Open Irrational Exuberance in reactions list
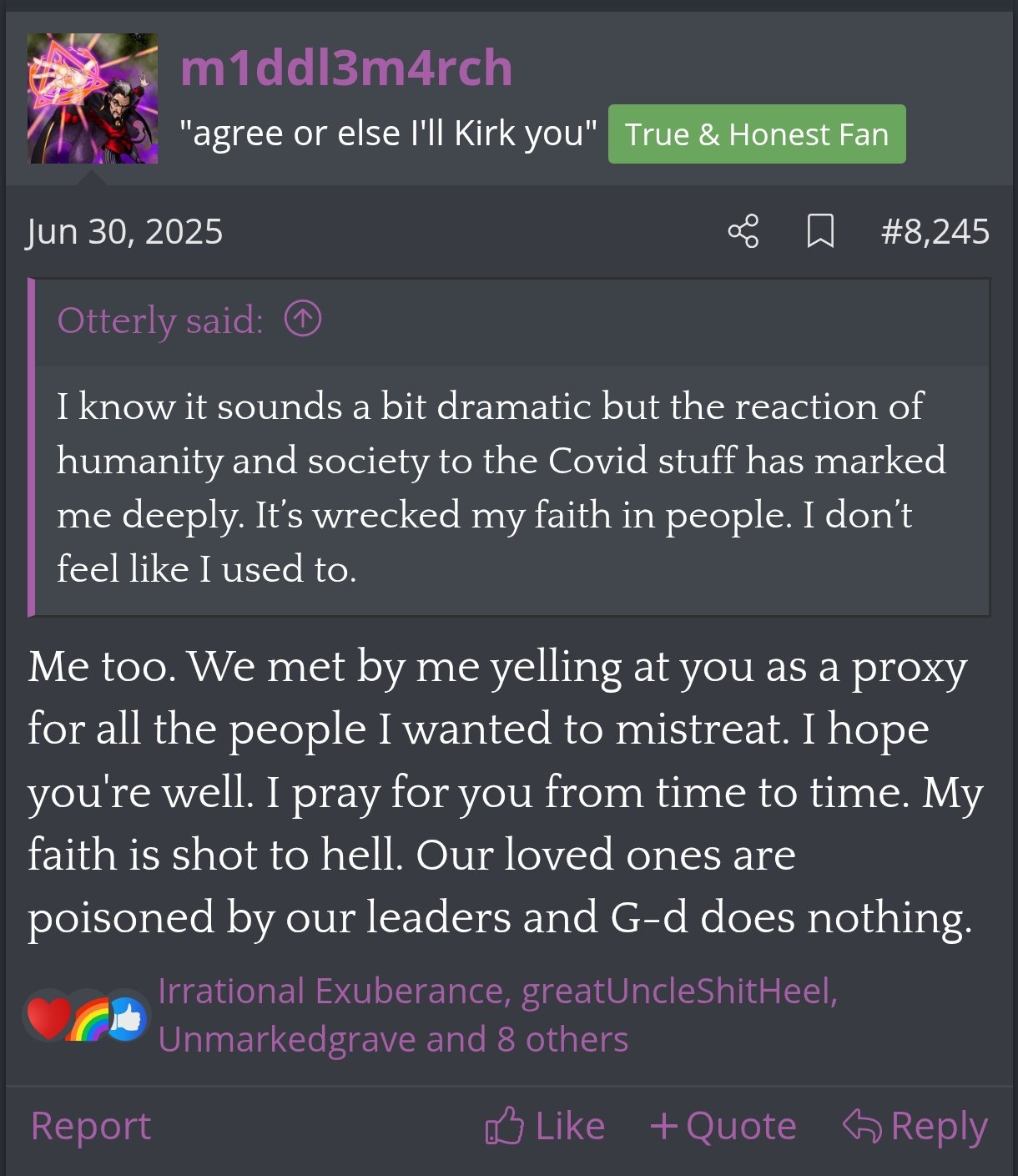This screenshot has height=1176, width=1018. (330, 992)
